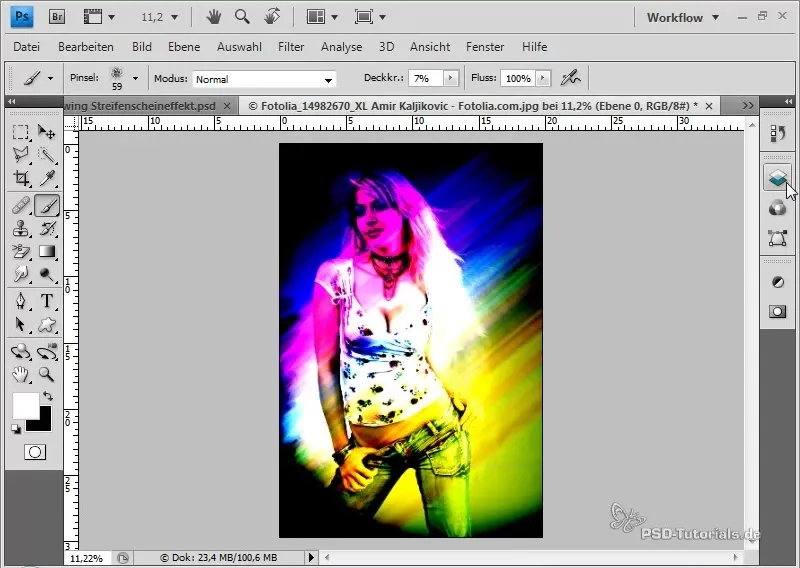Open the Ebene menu
This screenshot has width=800, height=568.
184,47
